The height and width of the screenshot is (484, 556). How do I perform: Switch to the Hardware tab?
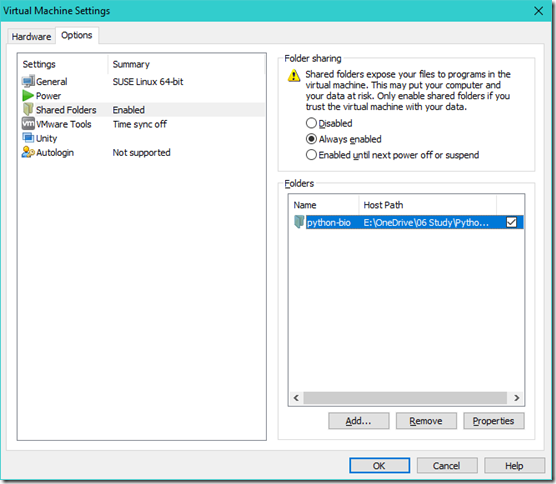[x=31, y=37]
